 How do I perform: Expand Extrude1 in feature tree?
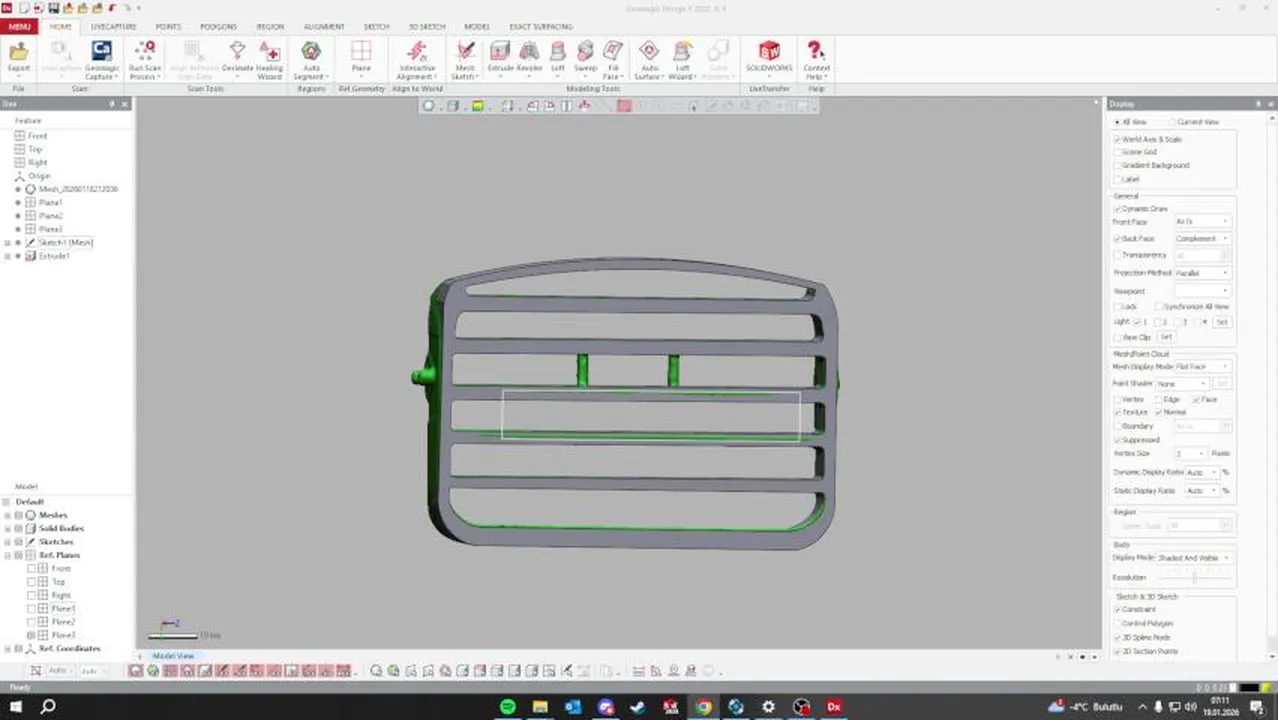point(7,256)
